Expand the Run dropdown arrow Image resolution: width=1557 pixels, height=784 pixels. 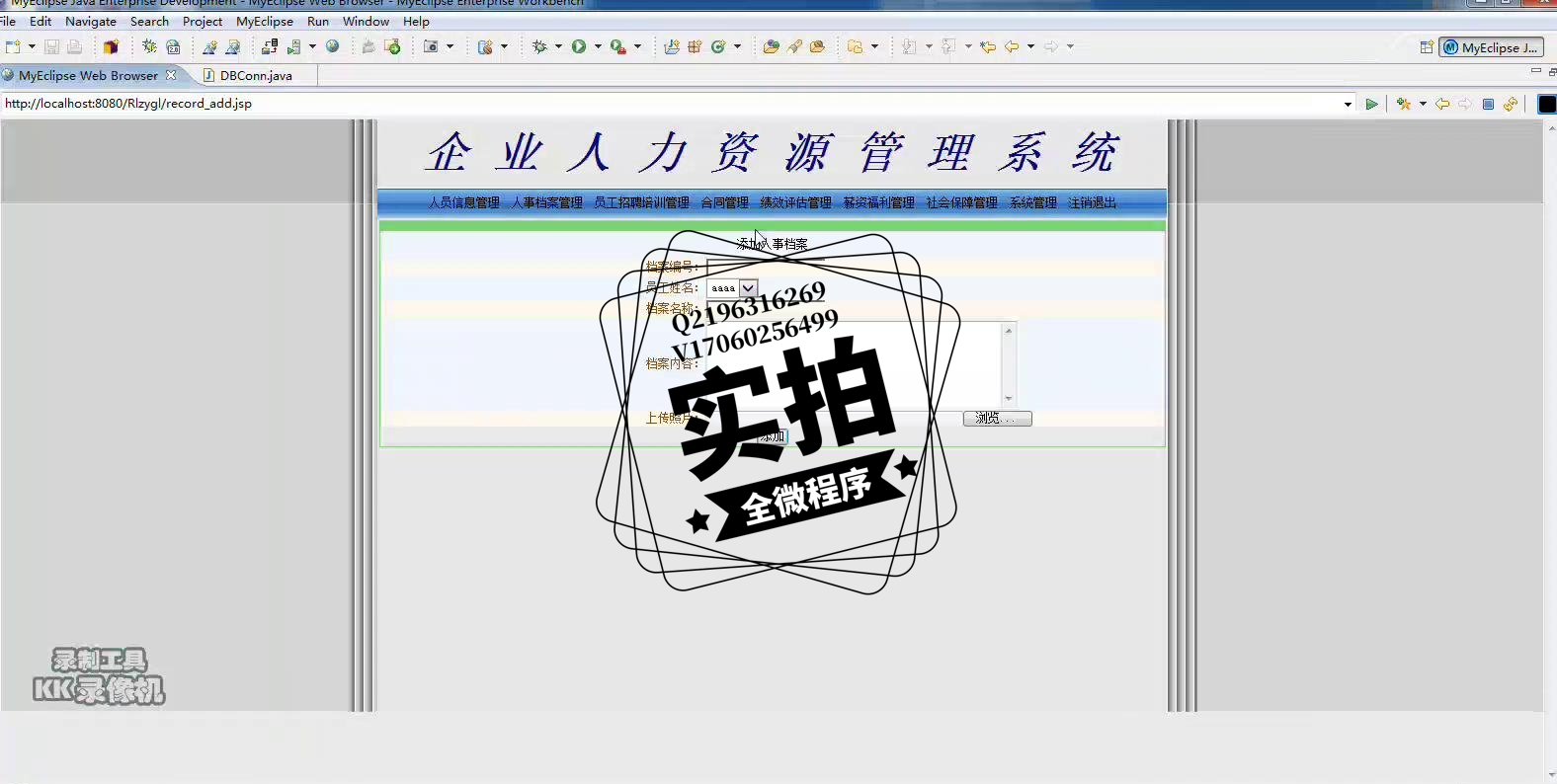pyautogui.click(x=598, y=46)
